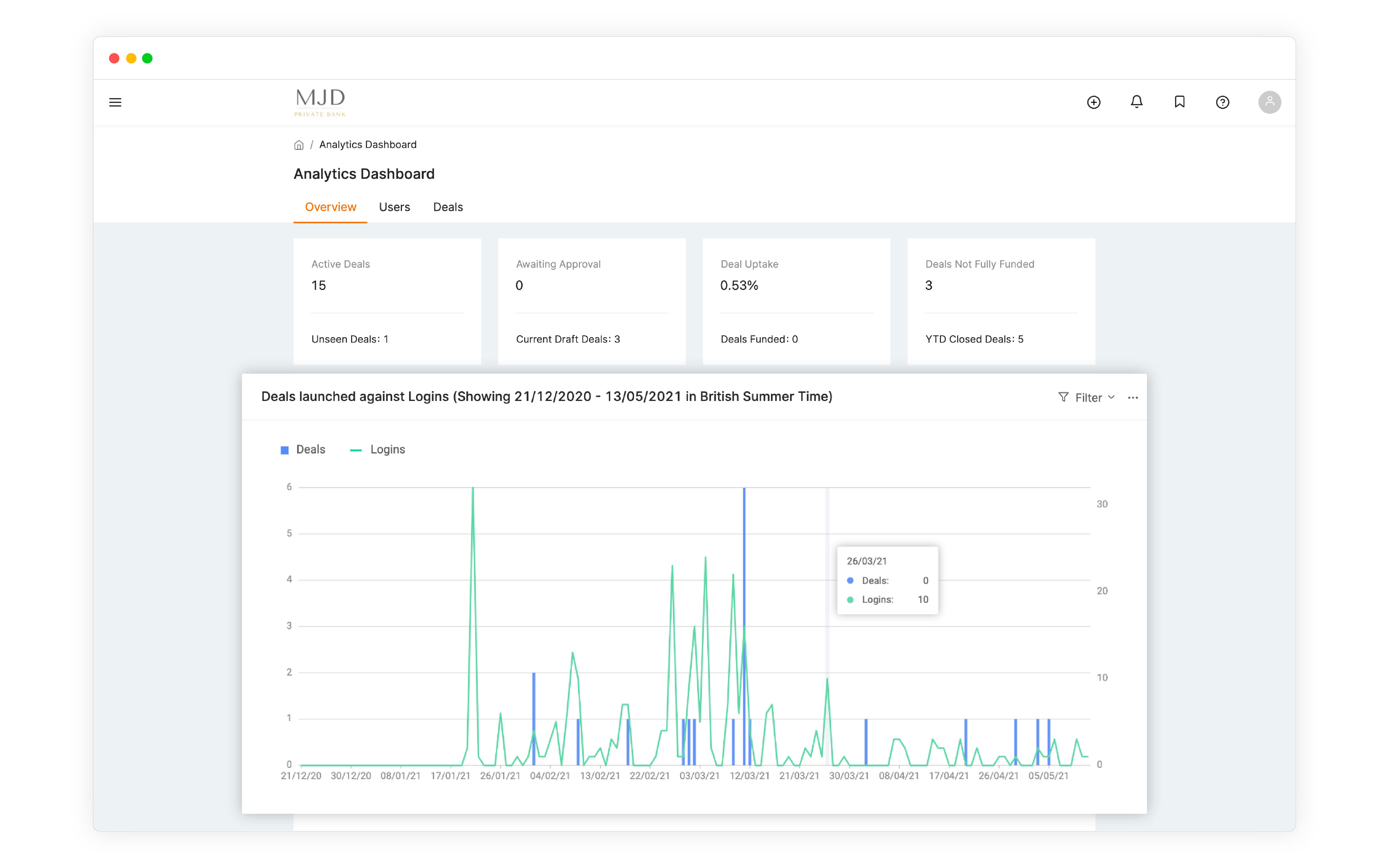Click the MJD Private Bank logo
The width and height of the screenshot is (1389, 868).
[320, 102]
